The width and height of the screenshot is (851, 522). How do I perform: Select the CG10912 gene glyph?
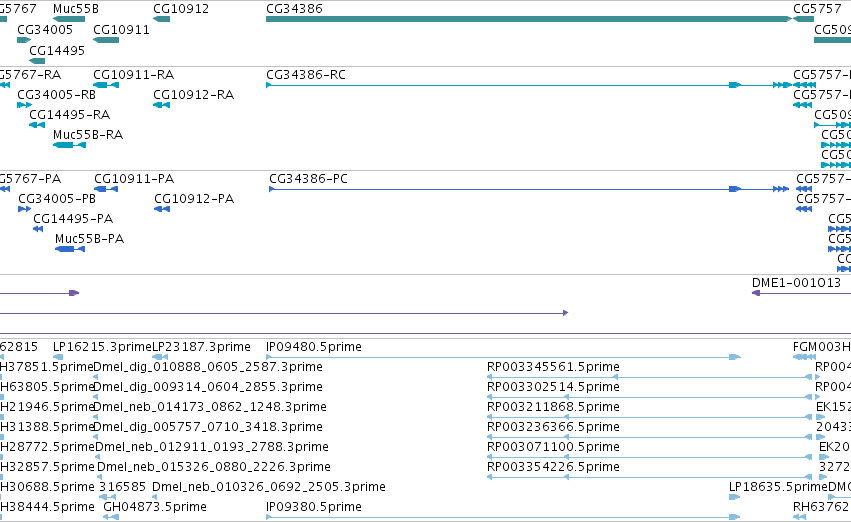coord(162,19)
